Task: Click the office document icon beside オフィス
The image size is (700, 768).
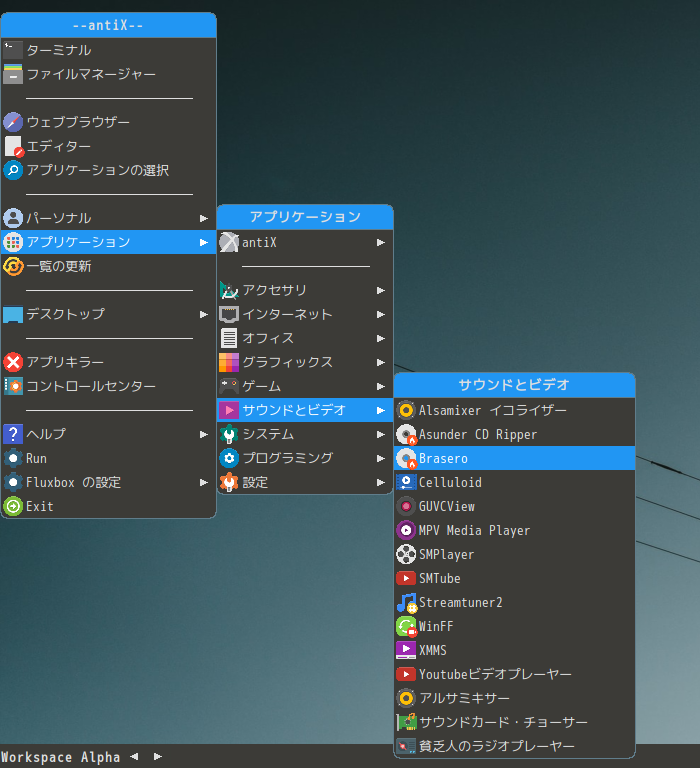Action: [x=229, y=338]
